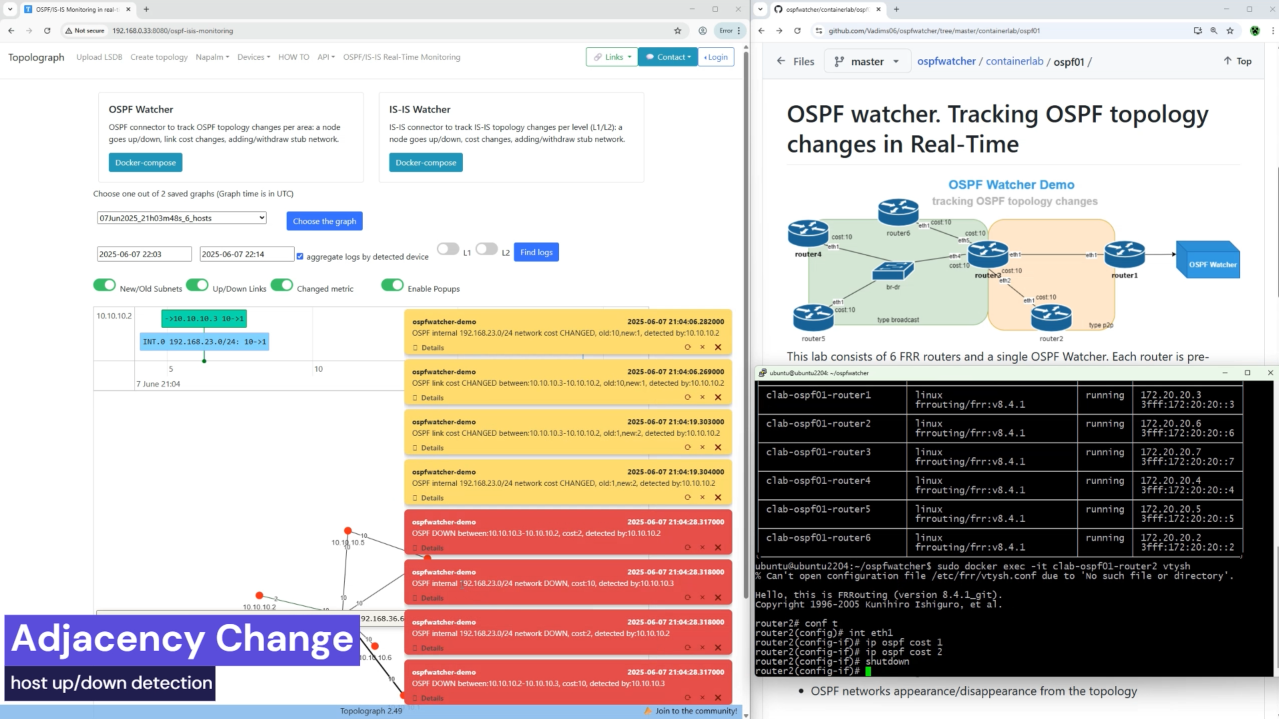Open tab search chevron in GitHub browser
Image resolution: width=1279 pixels, height=719 pixels.
761,9
